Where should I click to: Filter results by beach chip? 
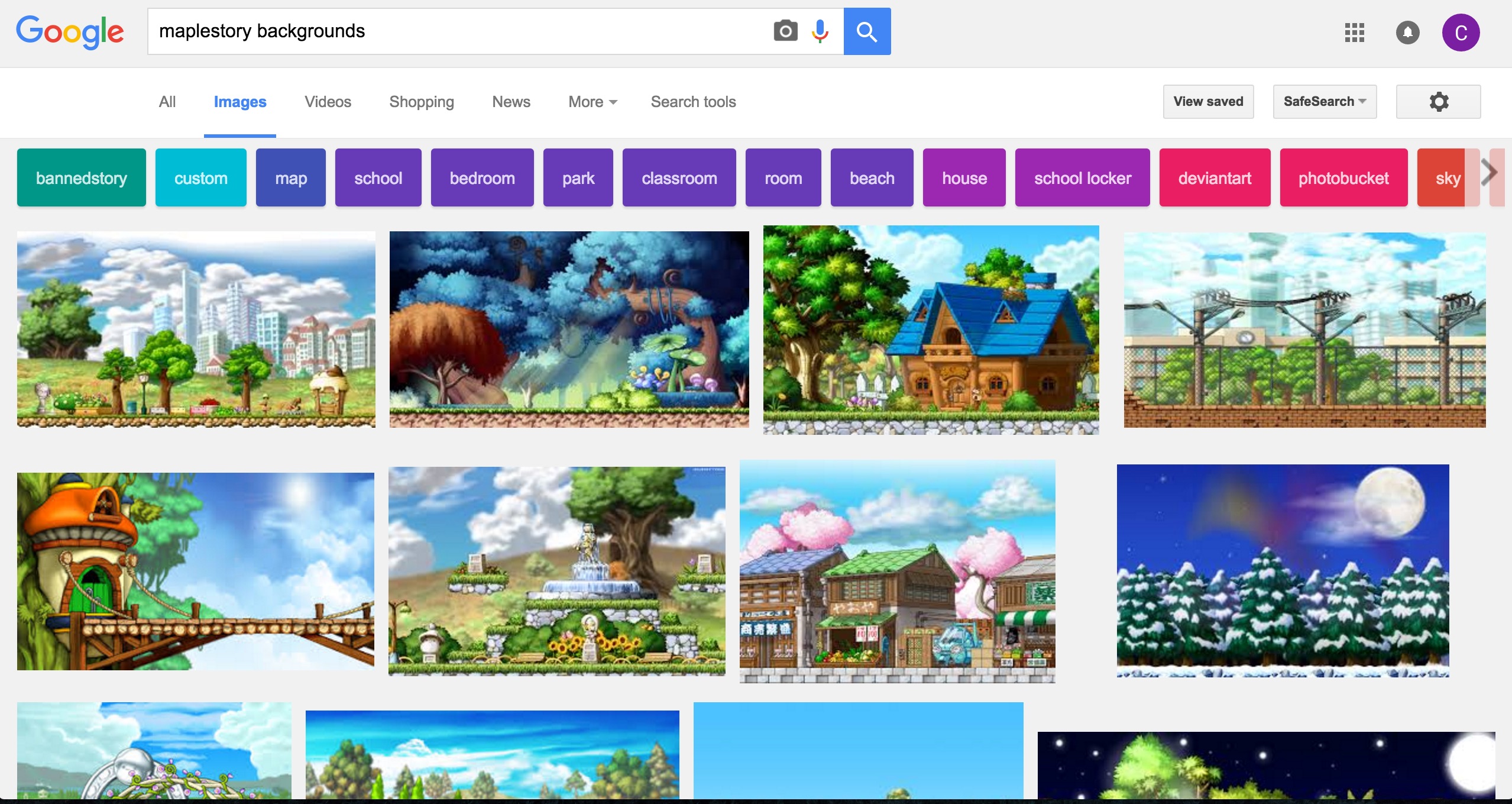tap(872, 177)
